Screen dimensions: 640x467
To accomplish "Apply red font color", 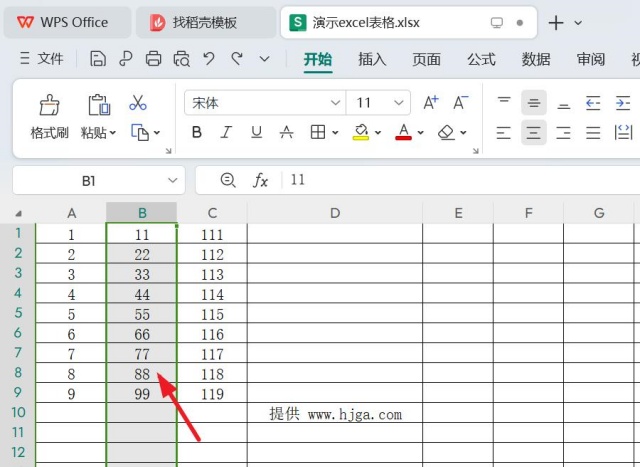I will click(x=403, y=132).
